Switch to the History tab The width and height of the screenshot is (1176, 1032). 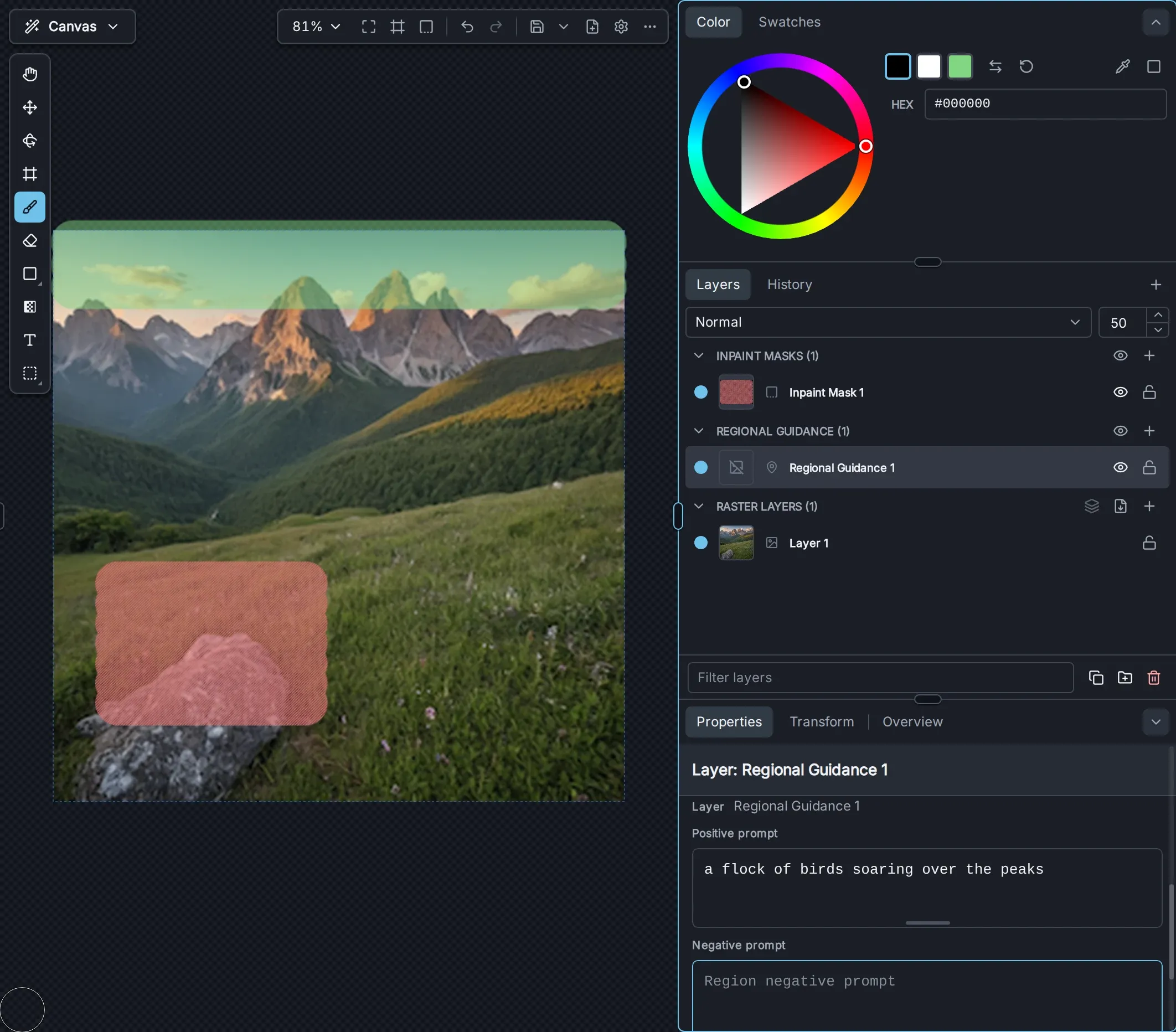790,284
